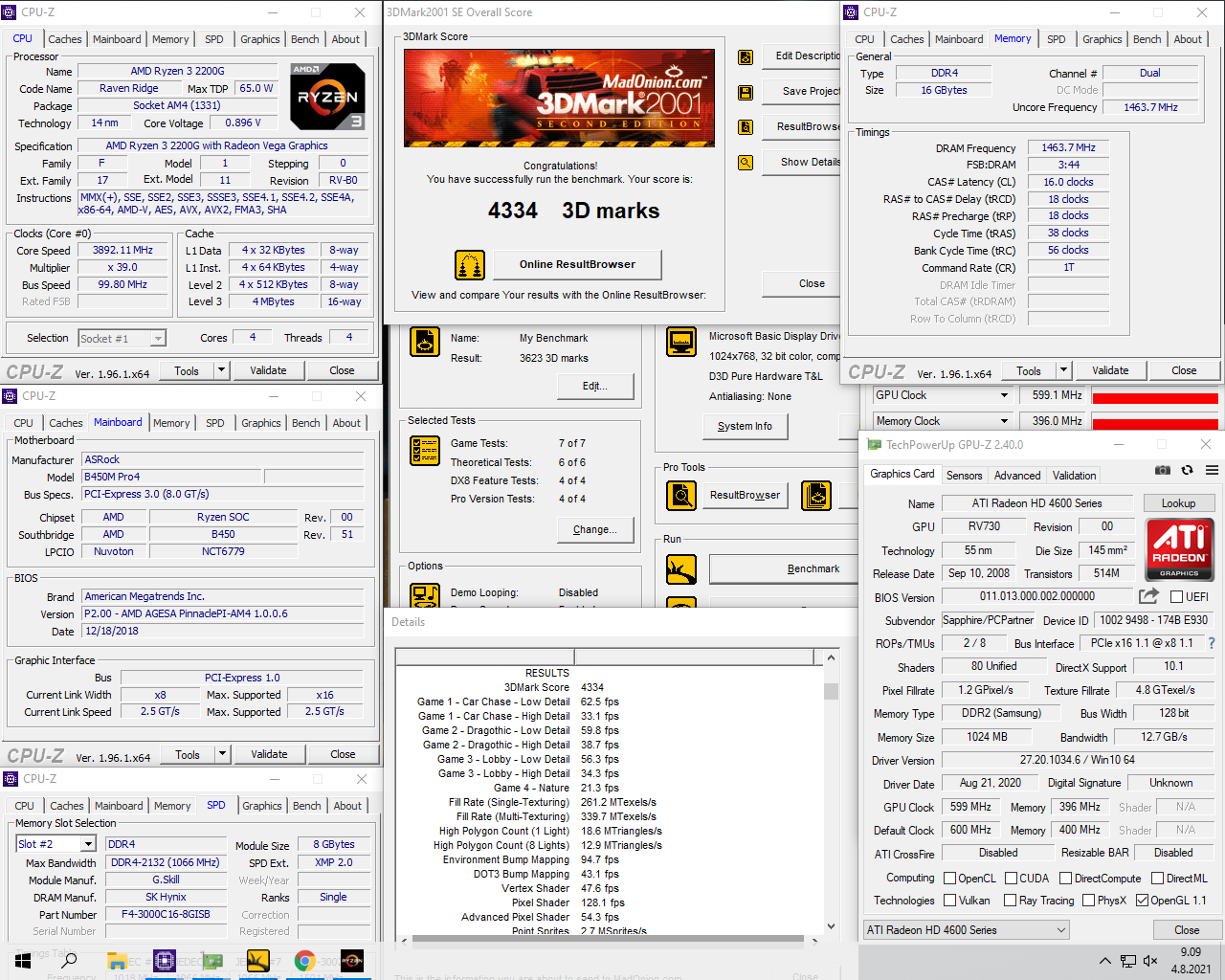Click the scroll-down arrow in Details results list
Viewport: 1225px width, 980px height.
(x=831, y=926)
